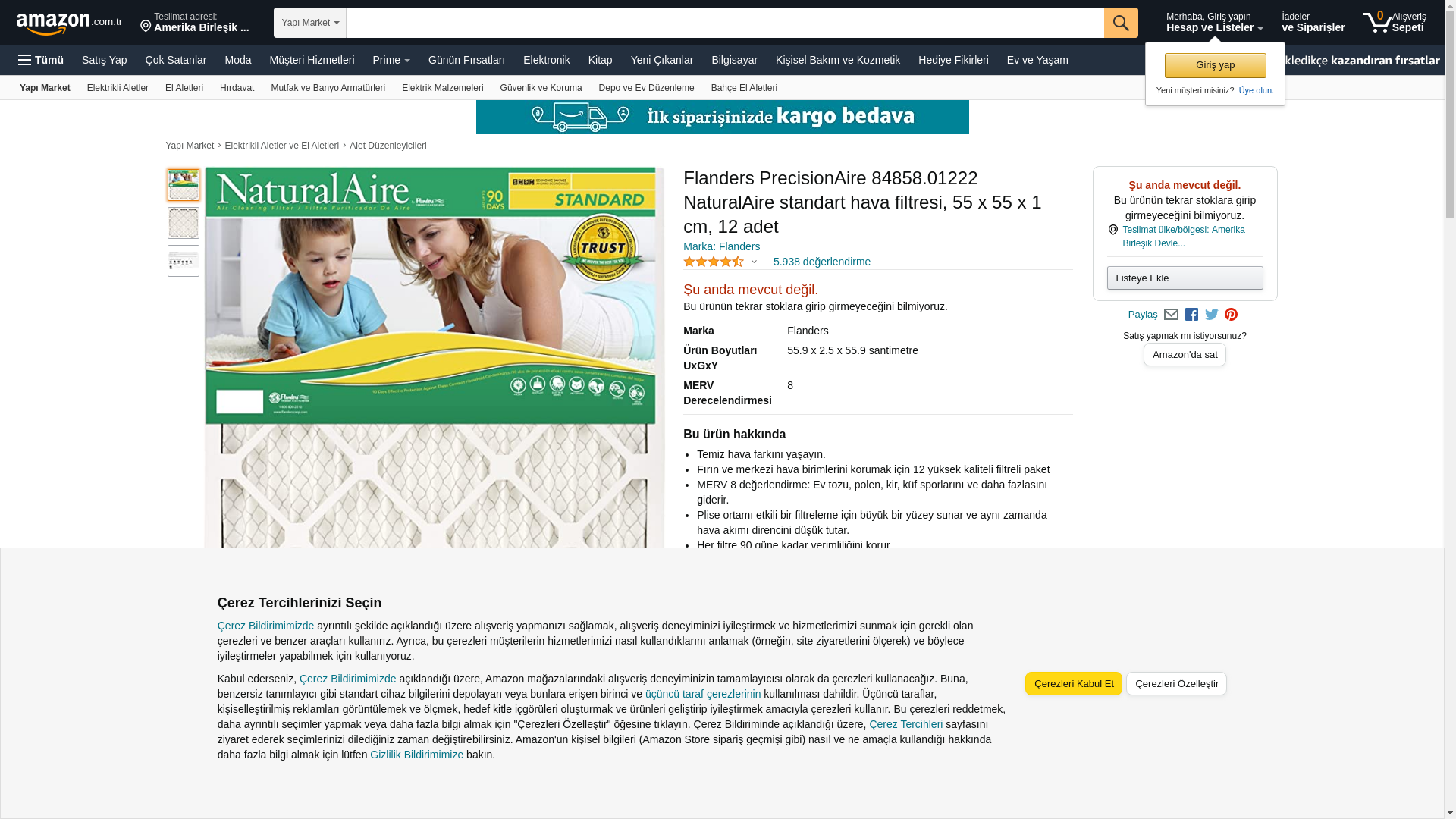Go to El Aletleri subcategory
This screenshot has width=1456, height=819.
click(x=184, y=88)
